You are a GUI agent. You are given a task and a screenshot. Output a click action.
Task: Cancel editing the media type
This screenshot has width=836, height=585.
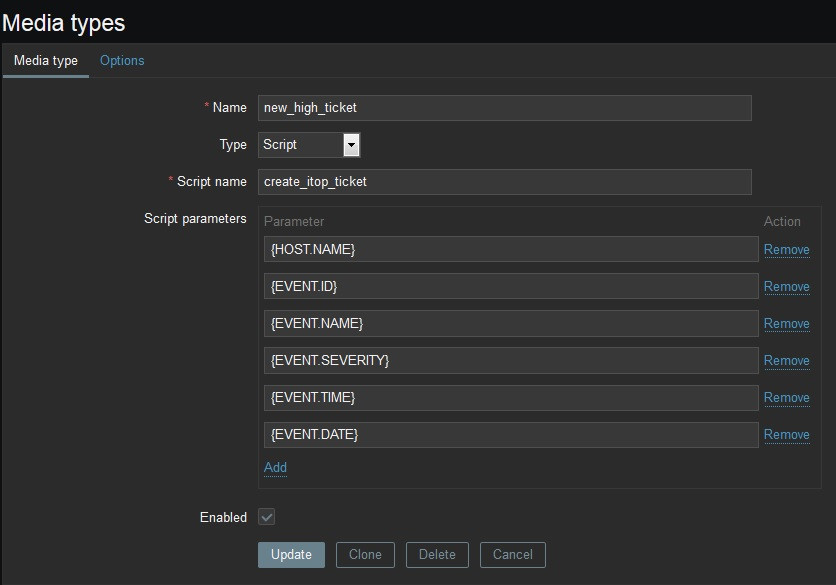tap(512, 555)
